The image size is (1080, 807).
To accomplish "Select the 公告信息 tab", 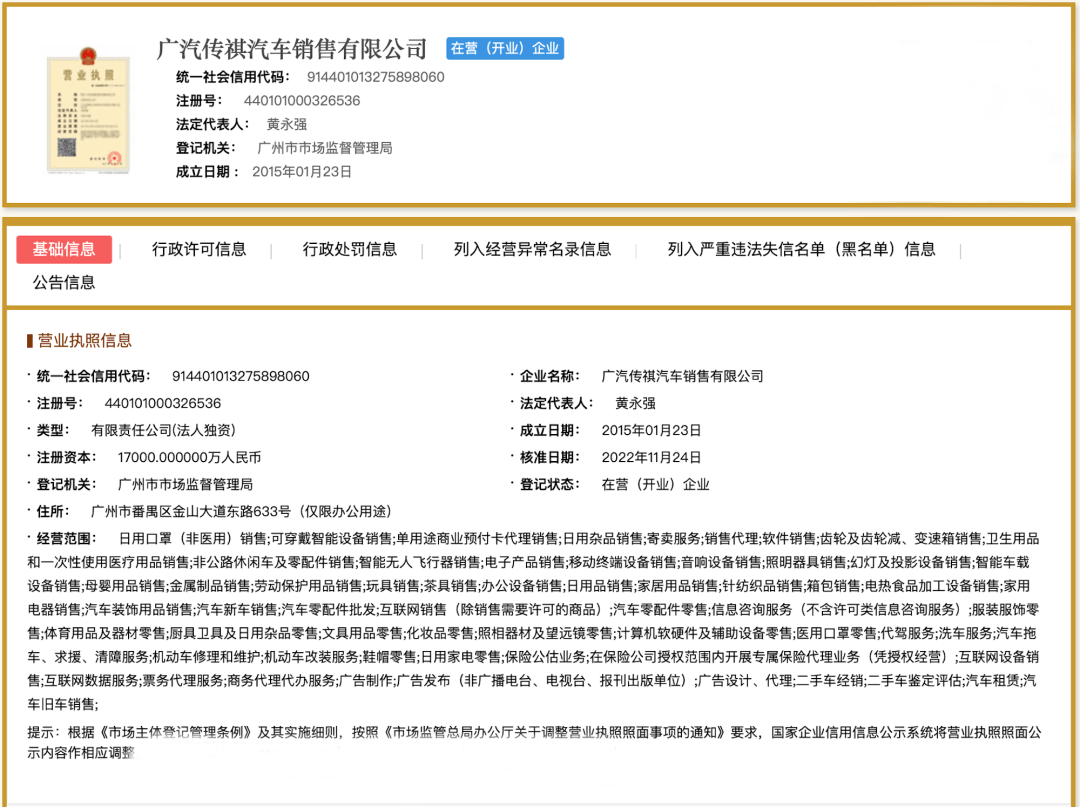I will point(64,282).
